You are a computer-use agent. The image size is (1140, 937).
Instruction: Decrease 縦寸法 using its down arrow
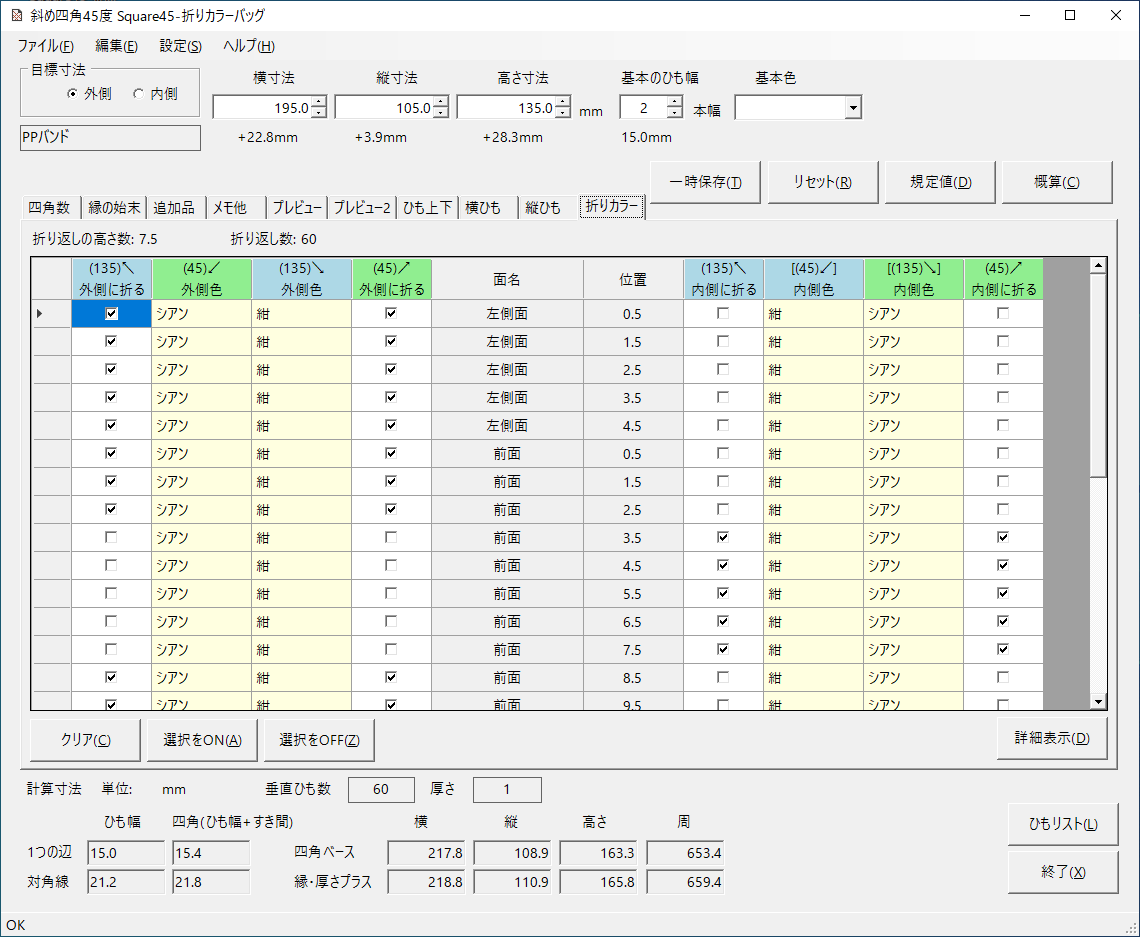441,113
